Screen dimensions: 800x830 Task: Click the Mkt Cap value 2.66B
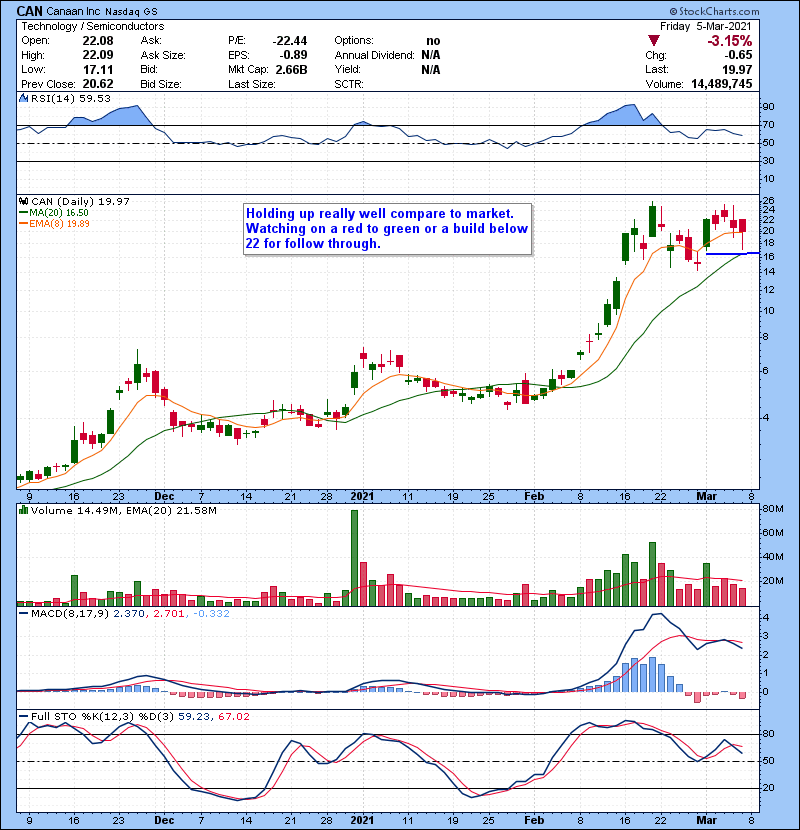pyautogui.click(x=291, y=69)
